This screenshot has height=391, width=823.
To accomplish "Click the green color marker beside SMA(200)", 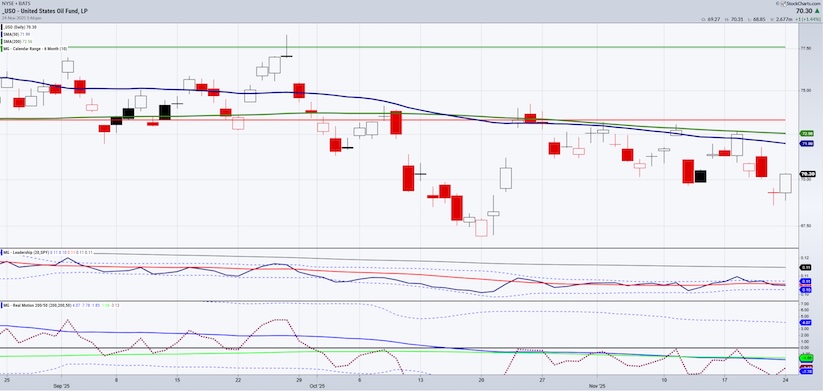I will [3, 41].
